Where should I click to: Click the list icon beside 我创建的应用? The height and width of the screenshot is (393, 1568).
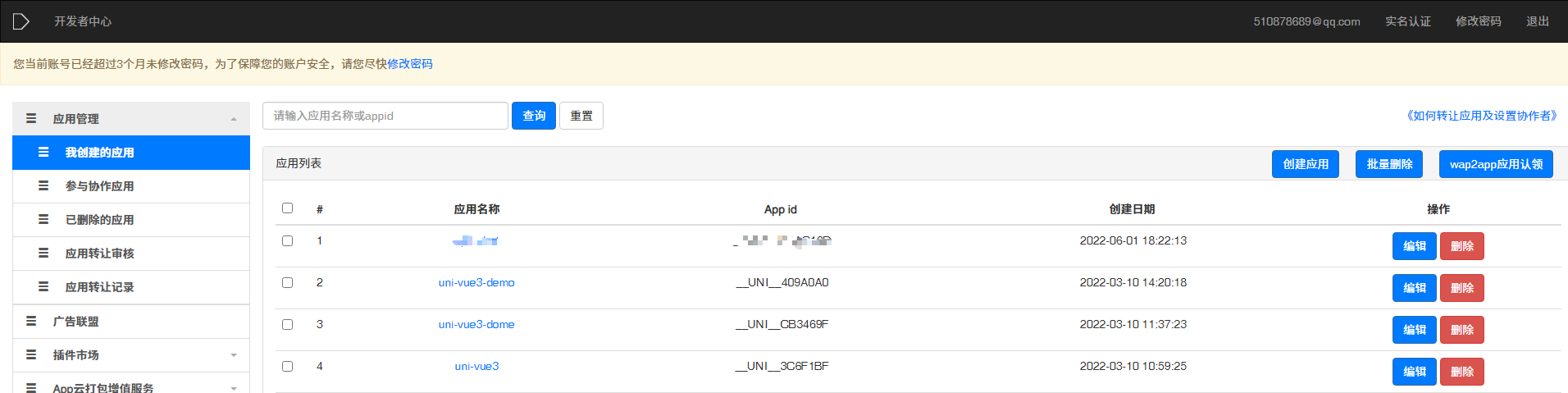point(43,153)
